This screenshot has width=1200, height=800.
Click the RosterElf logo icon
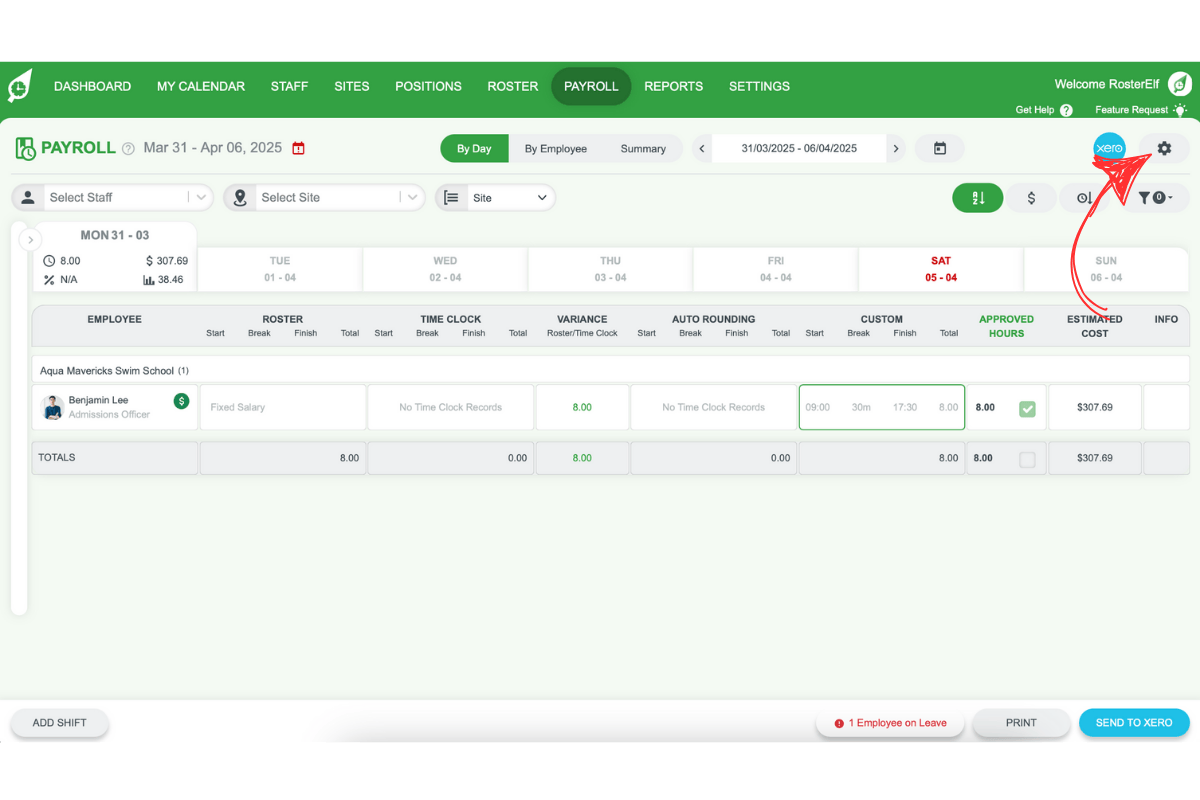(x=20, y=86)
